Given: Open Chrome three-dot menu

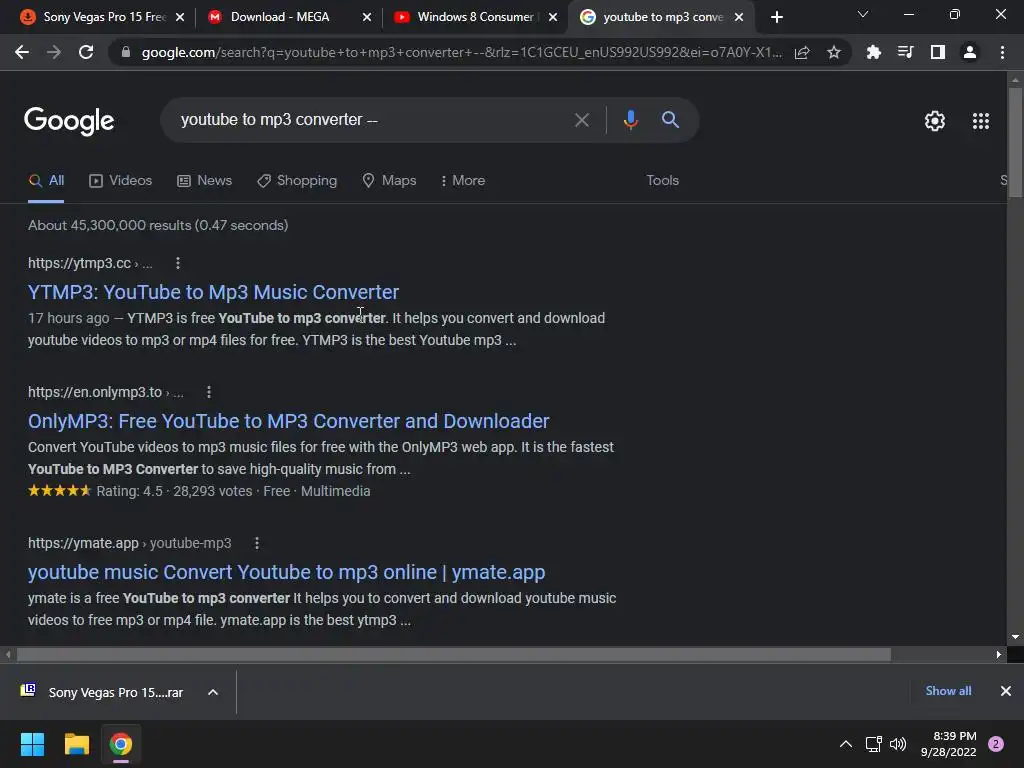Looking at the screenshot, I should click(x=1002, y=52).
